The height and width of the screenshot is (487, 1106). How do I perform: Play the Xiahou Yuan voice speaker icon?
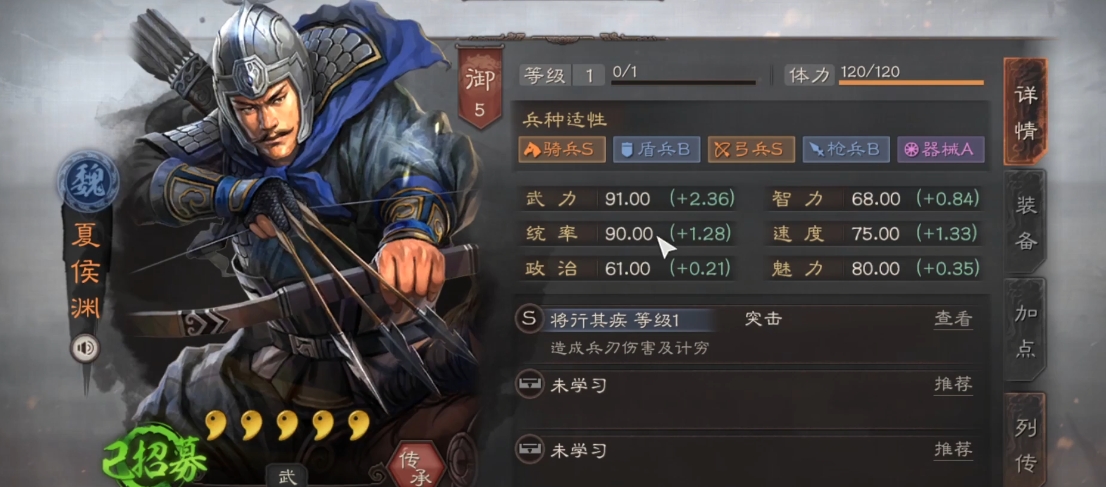pyautogui.click(x=85, y=348)
